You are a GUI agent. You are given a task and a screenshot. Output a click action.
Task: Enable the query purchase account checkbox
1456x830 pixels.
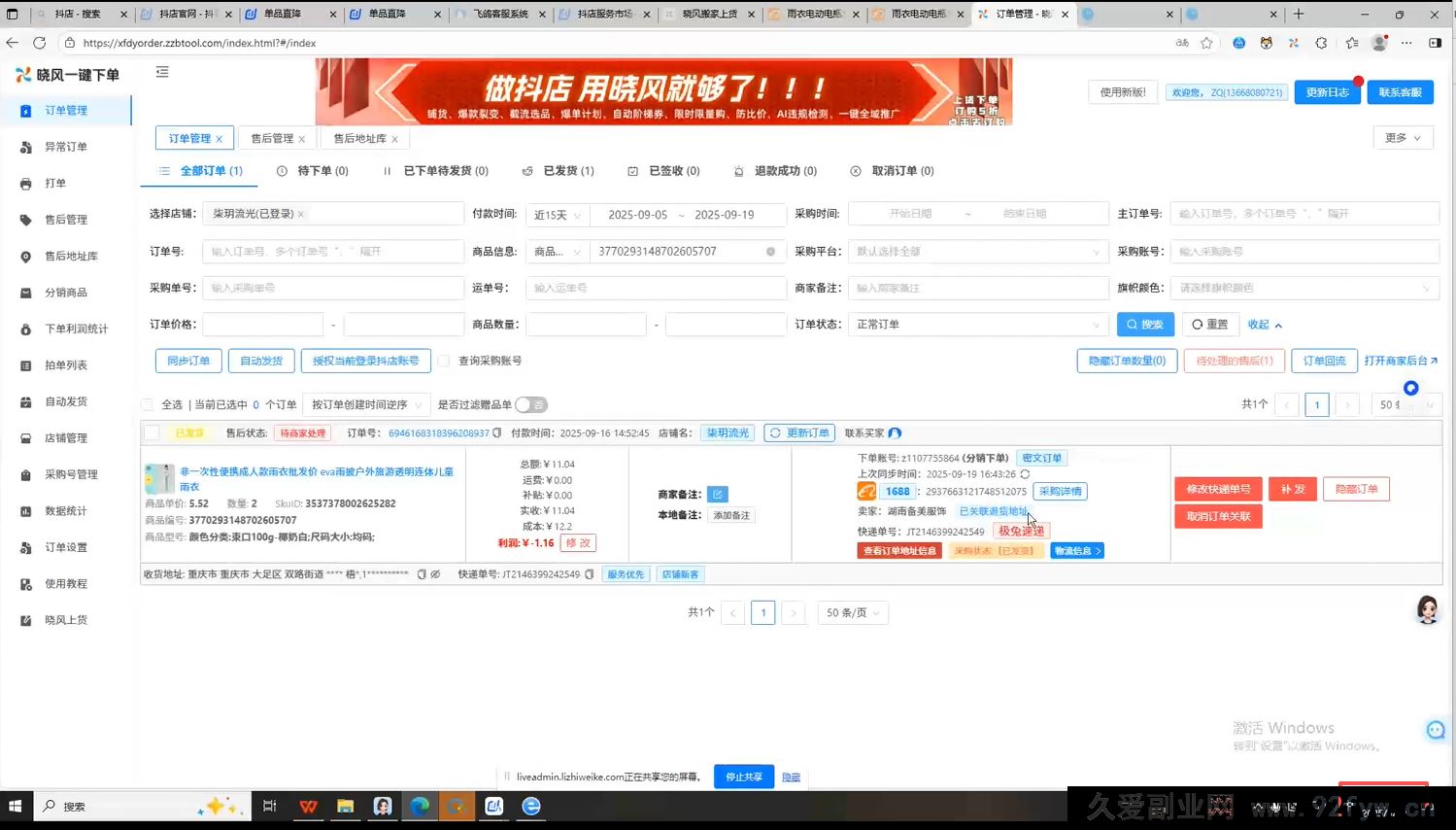coord(444,361)
